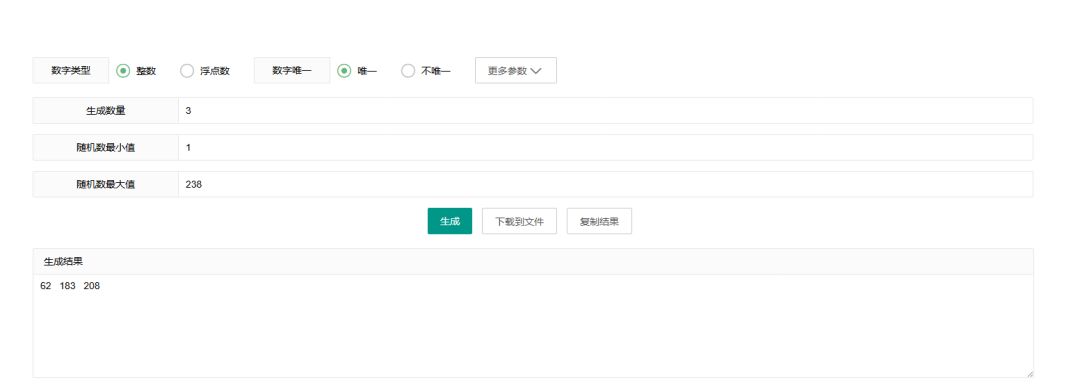Image resolution: width=1080 pixels, height=392 pixels.
Task: Click inside the 生成结果 text area
Action: (x=533, y=326)
